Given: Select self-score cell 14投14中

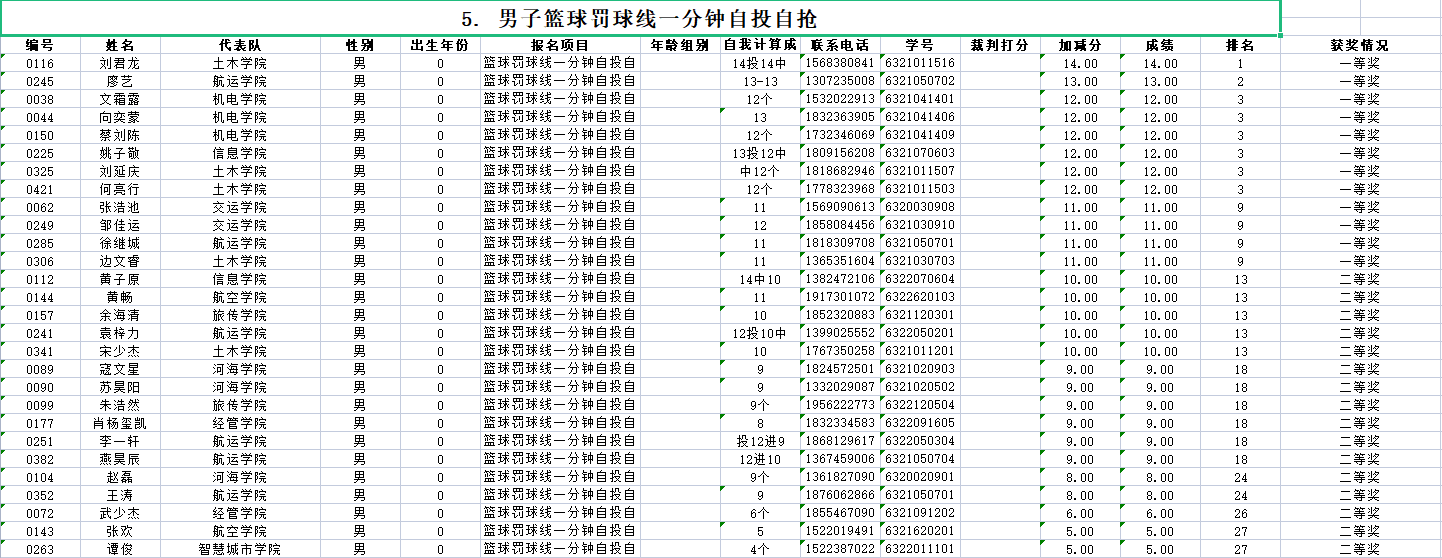Looking at the screenshot, I should 760,63.
